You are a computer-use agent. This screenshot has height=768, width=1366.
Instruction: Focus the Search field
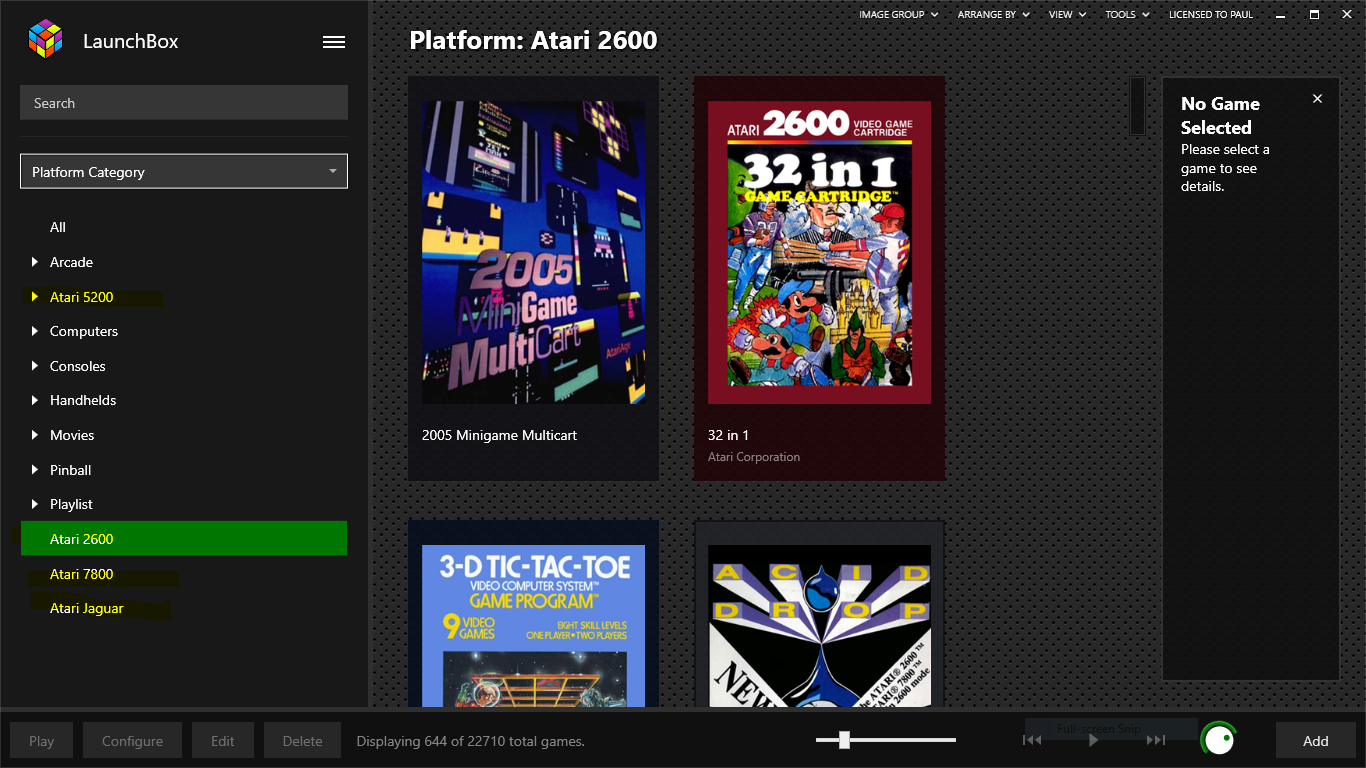tap(184, 103)
